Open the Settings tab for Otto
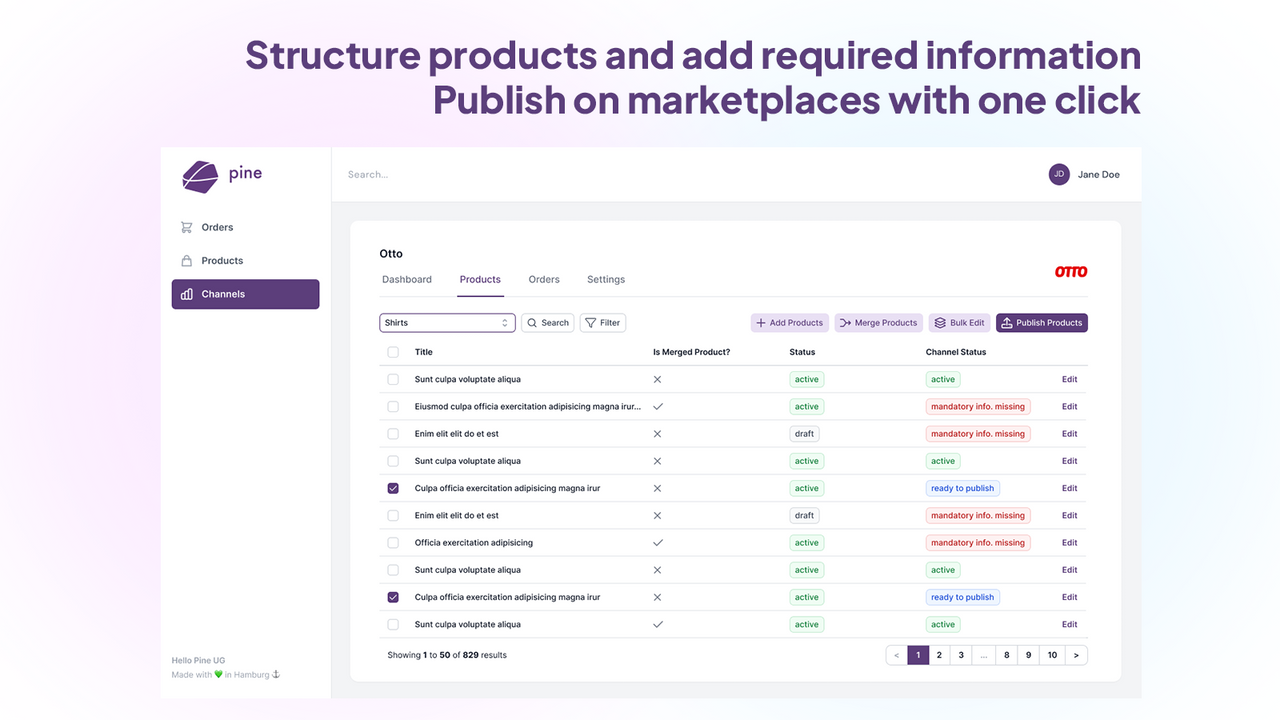The height and width of the screenshot is (720, 1280). [605, 279]
